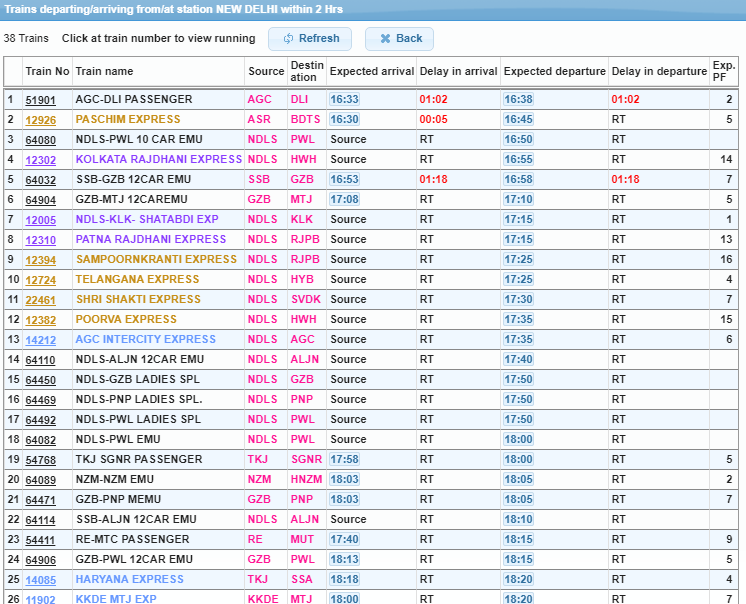Click the Destination column header
The image size is (746, 604).
pyautogui.click(x=307, y=71)
